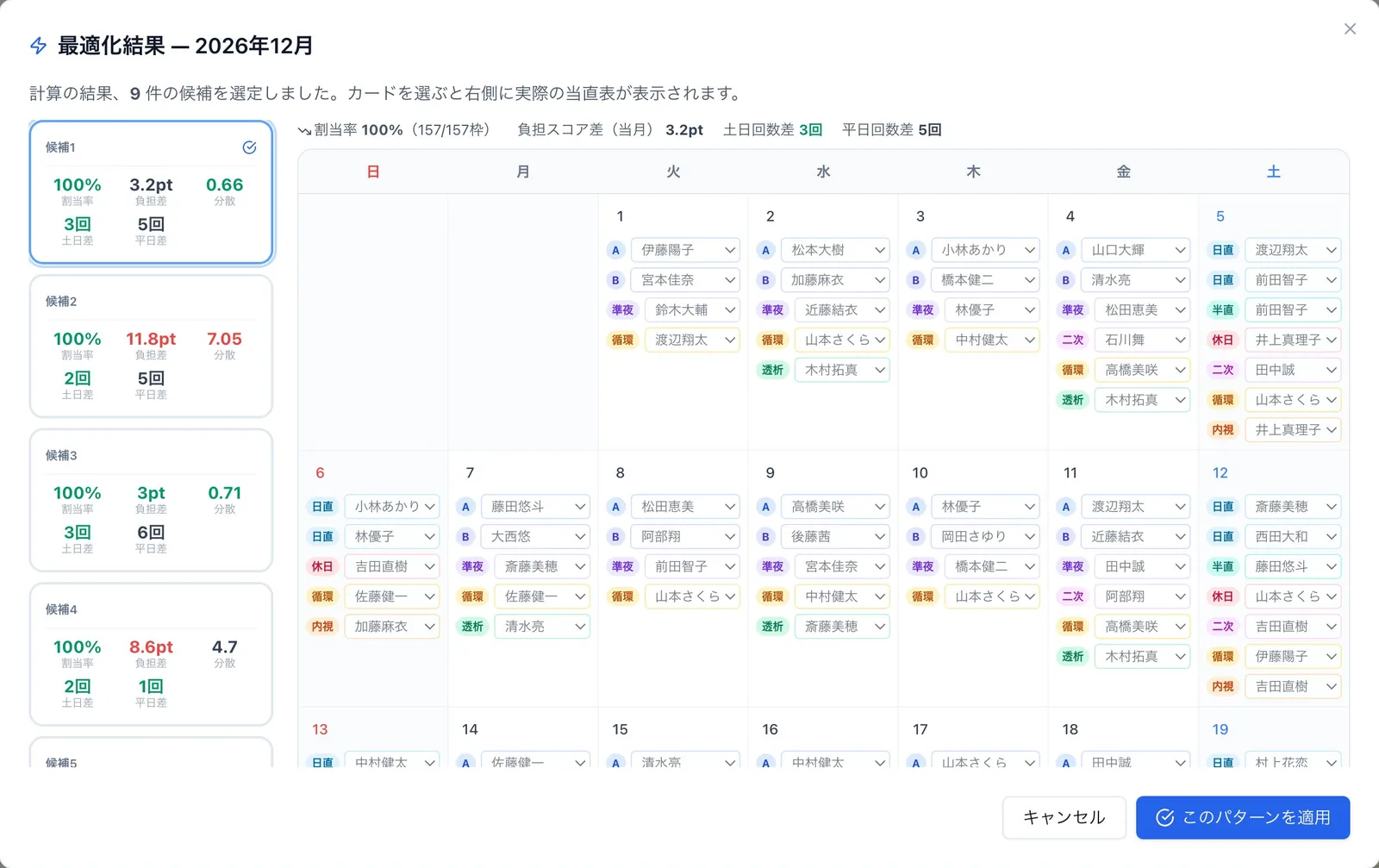
Task: Click the 負担スコア差（当月）3.2pt summary text
Action: click(610, 130)
